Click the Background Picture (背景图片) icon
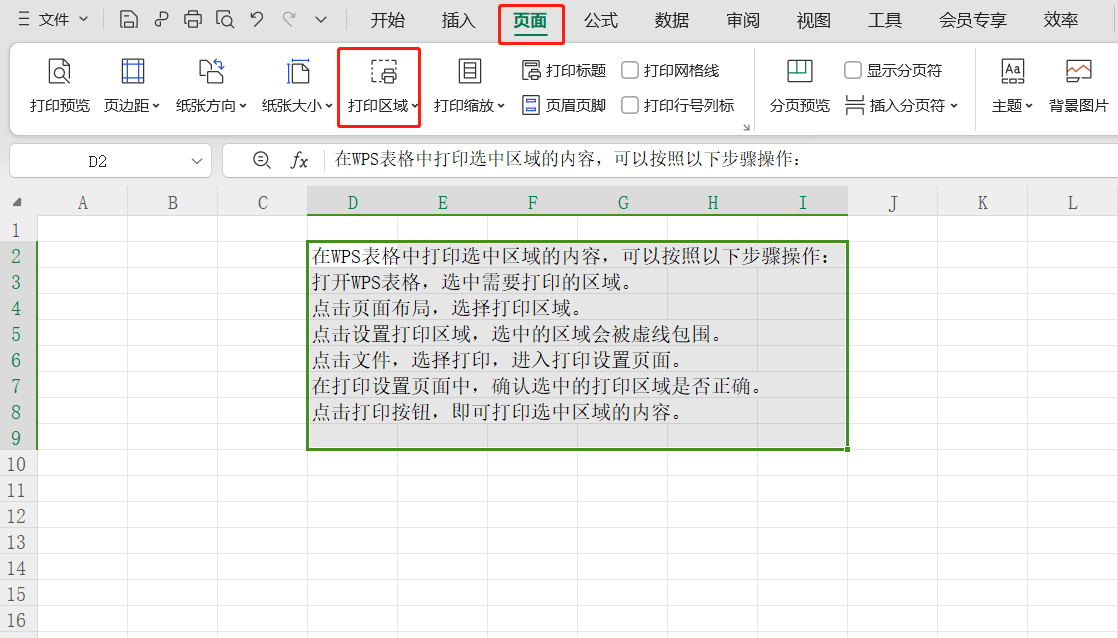Viewport: 1118px width, 638px height. point(1078,71)
